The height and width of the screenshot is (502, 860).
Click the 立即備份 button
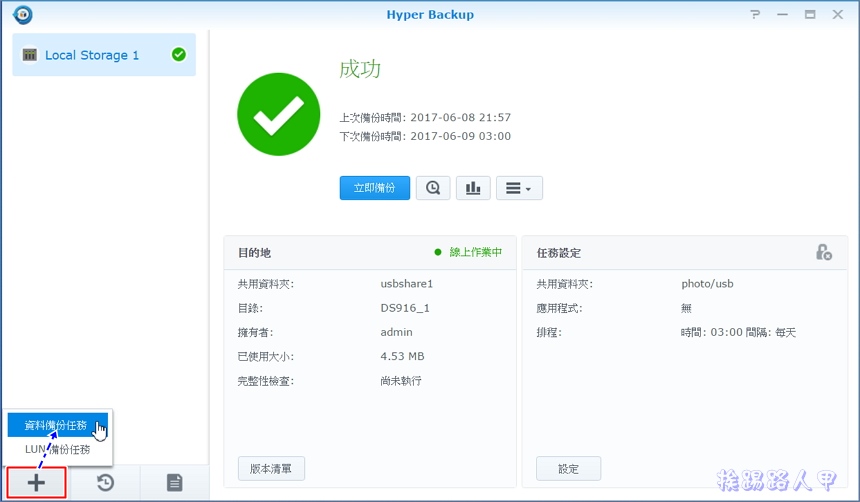pyautogui.click(x=375, y=188)
